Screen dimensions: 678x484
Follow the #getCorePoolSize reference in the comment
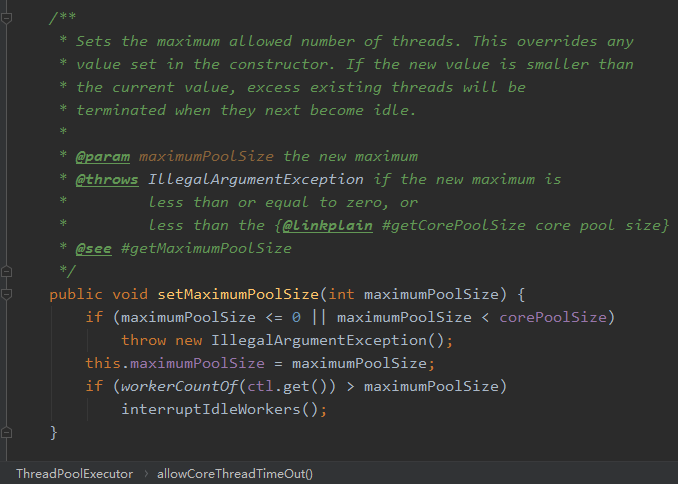pos(454,225)
